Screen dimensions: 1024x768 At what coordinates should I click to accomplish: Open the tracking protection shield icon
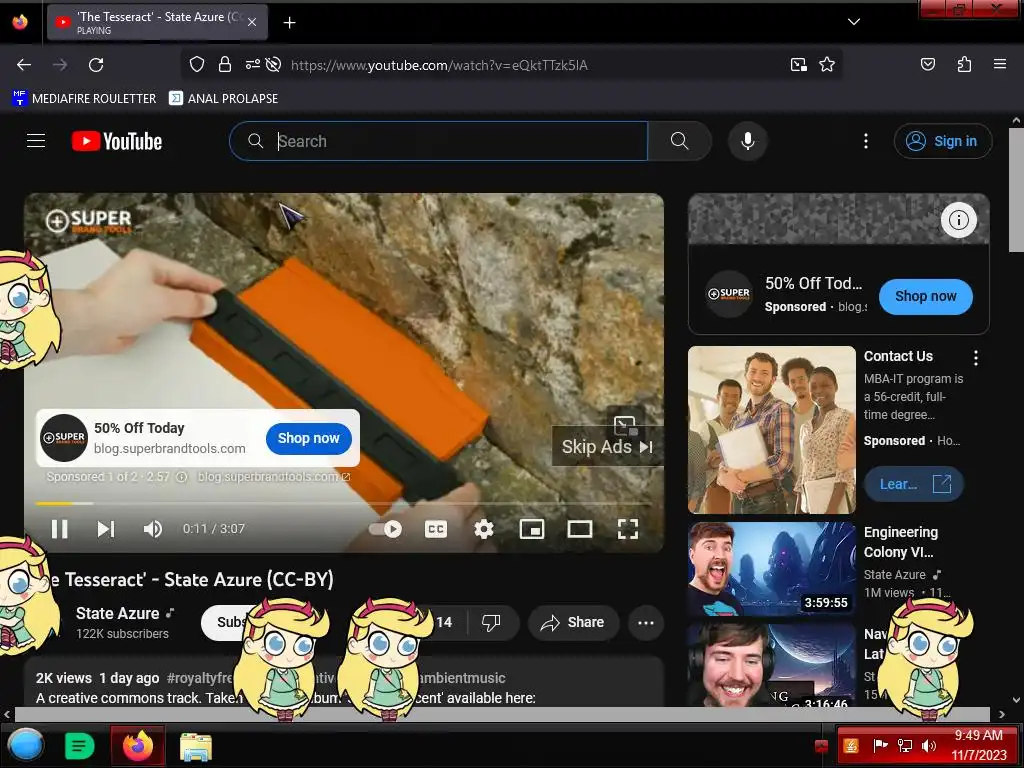point(197,64)
